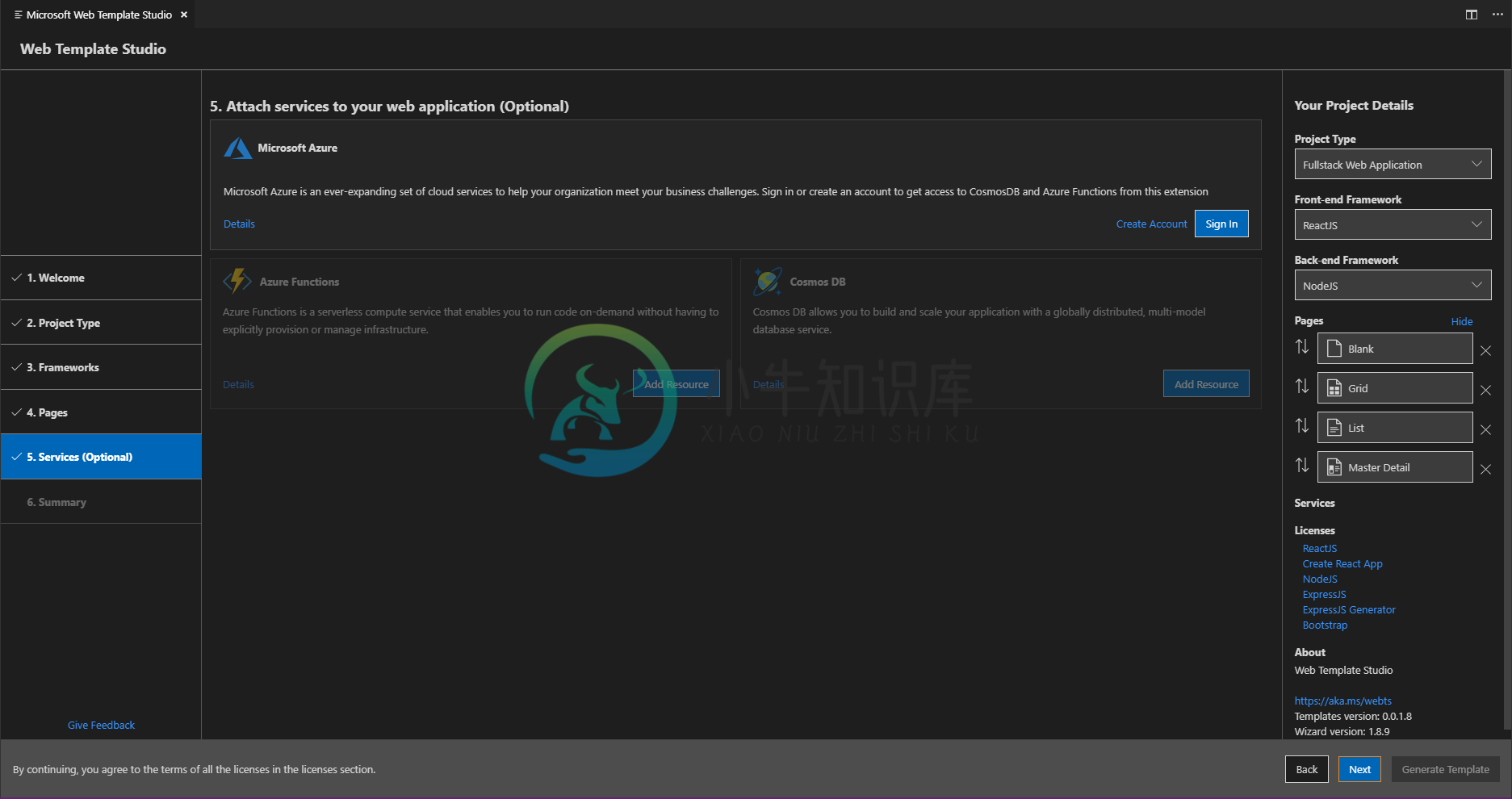Click the Microsoft Web Template Studio tab
Viewport: 1512px width, 799px height.
98,15
